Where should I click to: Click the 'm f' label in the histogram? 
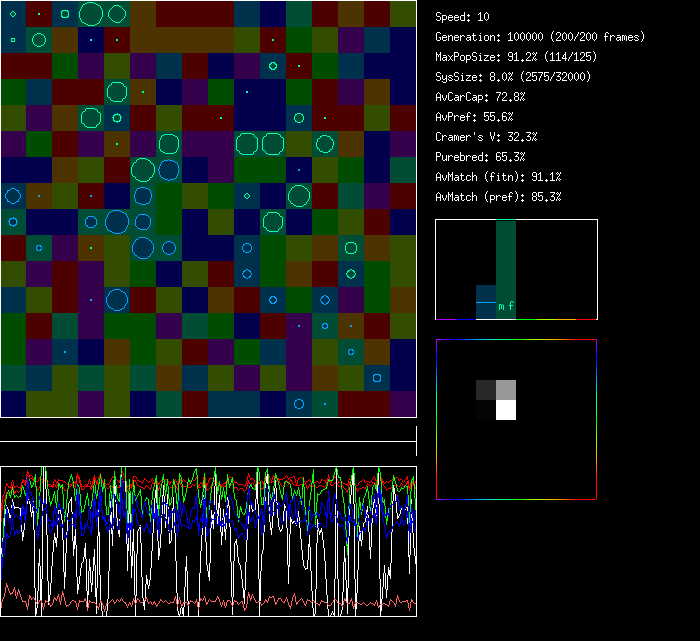506,307
